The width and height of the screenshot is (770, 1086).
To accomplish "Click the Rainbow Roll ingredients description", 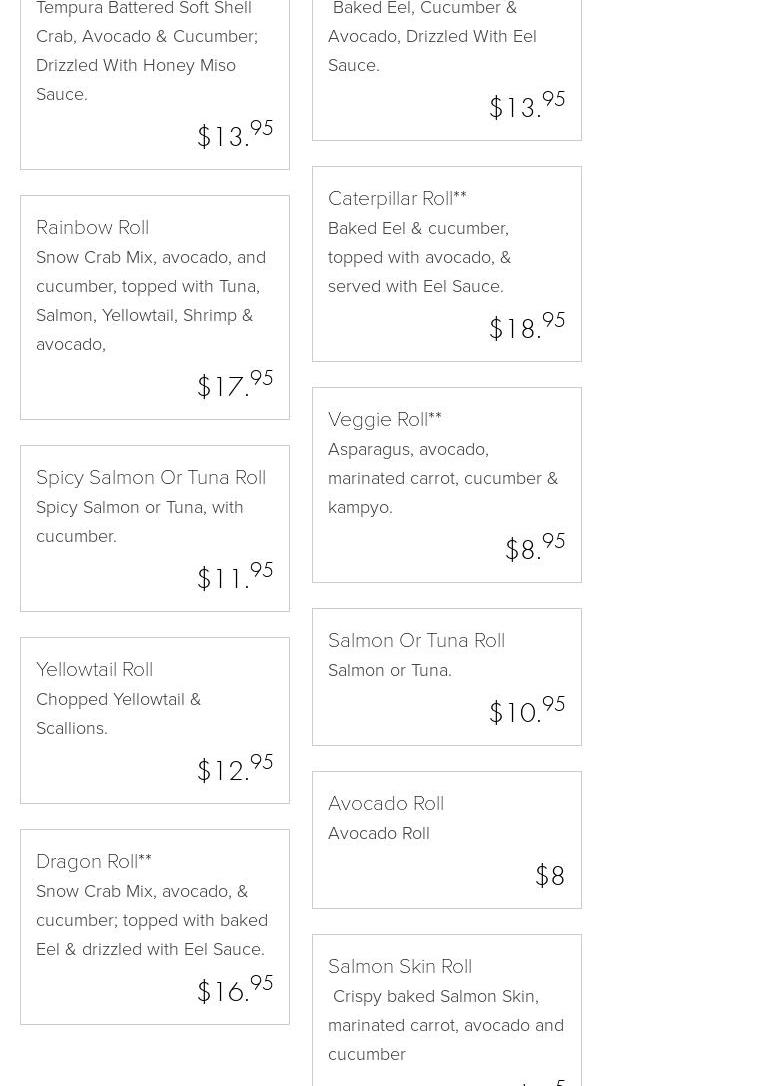I will click(x=150, y=300).
